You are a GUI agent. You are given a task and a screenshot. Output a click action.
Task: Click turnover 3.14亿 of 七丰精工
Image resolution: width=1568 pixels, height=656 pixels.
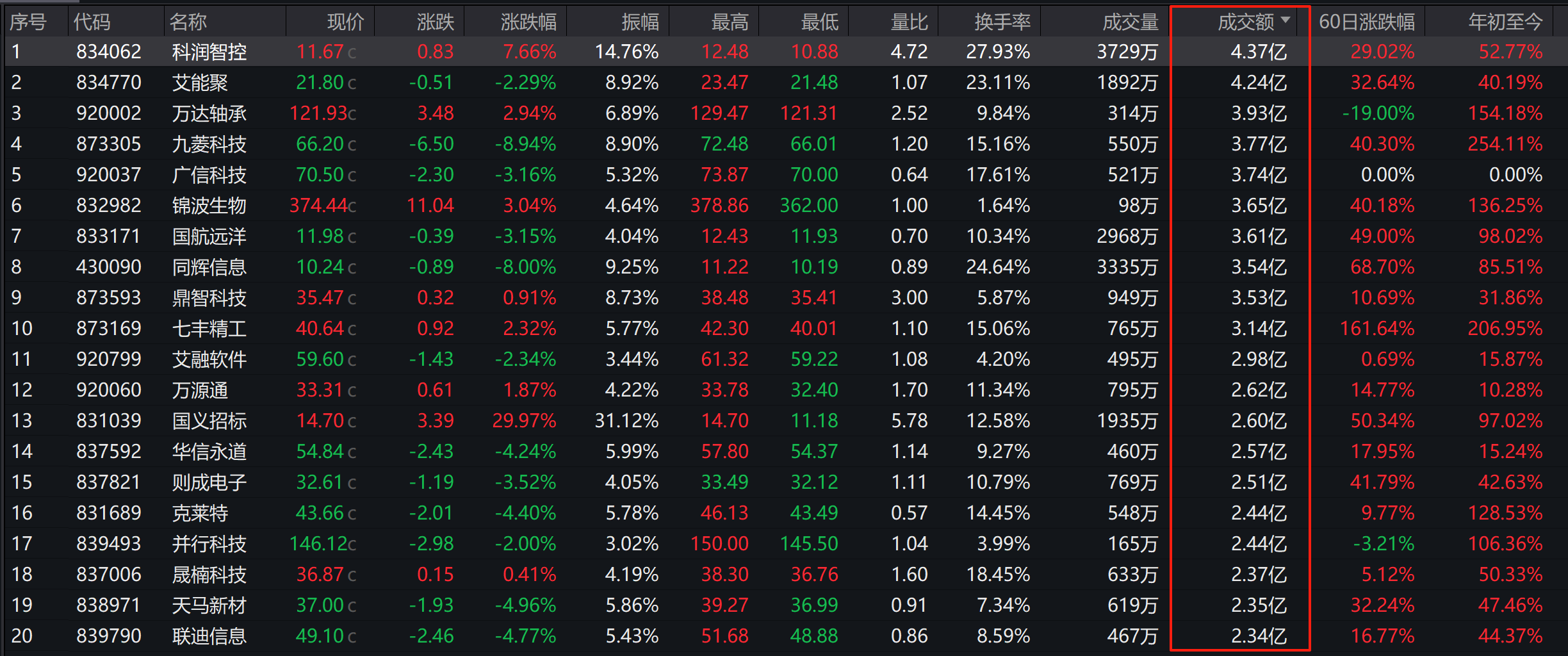click(x=1259, y=328)
